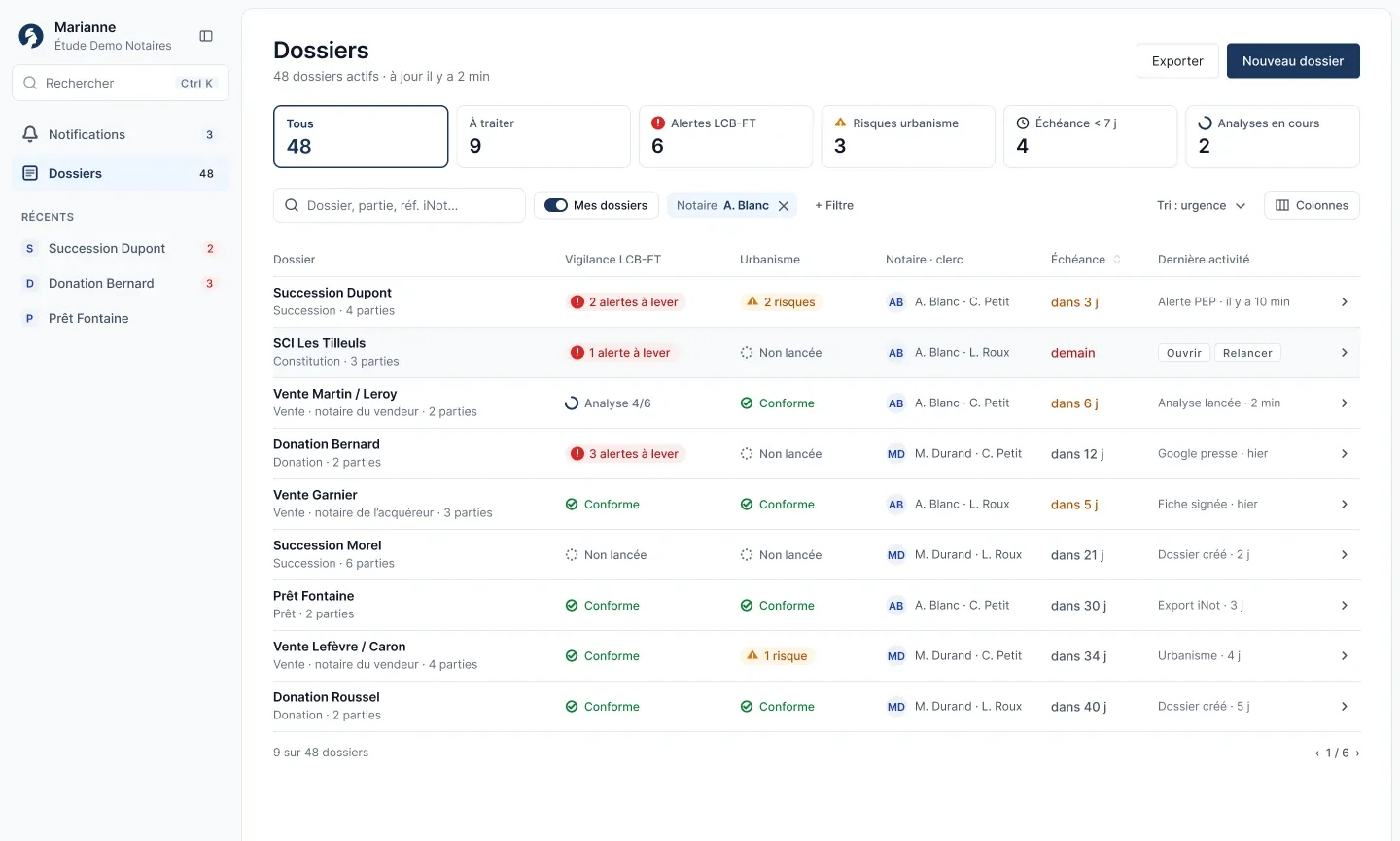Open the Donation Roussel dossier name

[327, 697]
